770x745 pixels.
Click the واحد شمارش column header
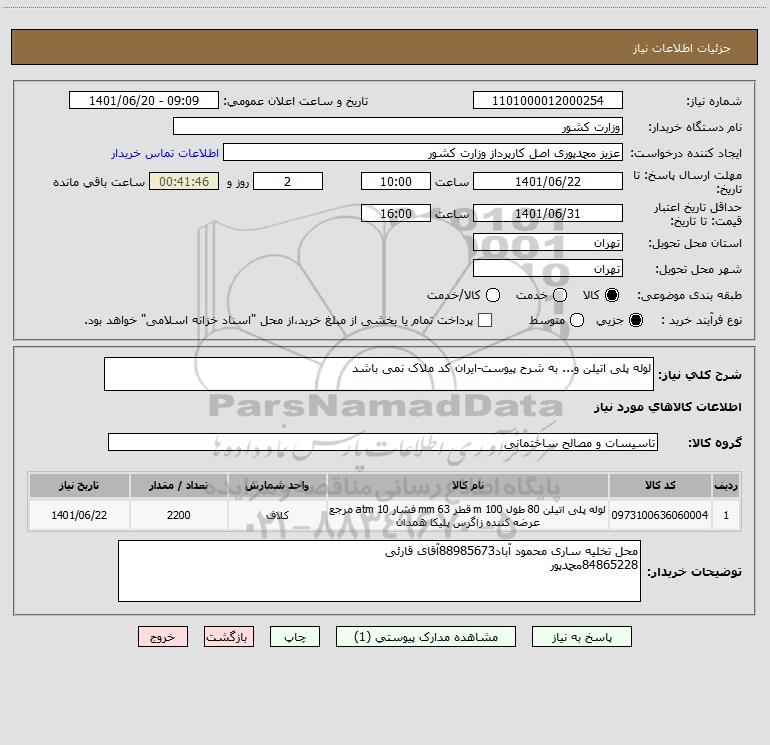pos(277,485)
